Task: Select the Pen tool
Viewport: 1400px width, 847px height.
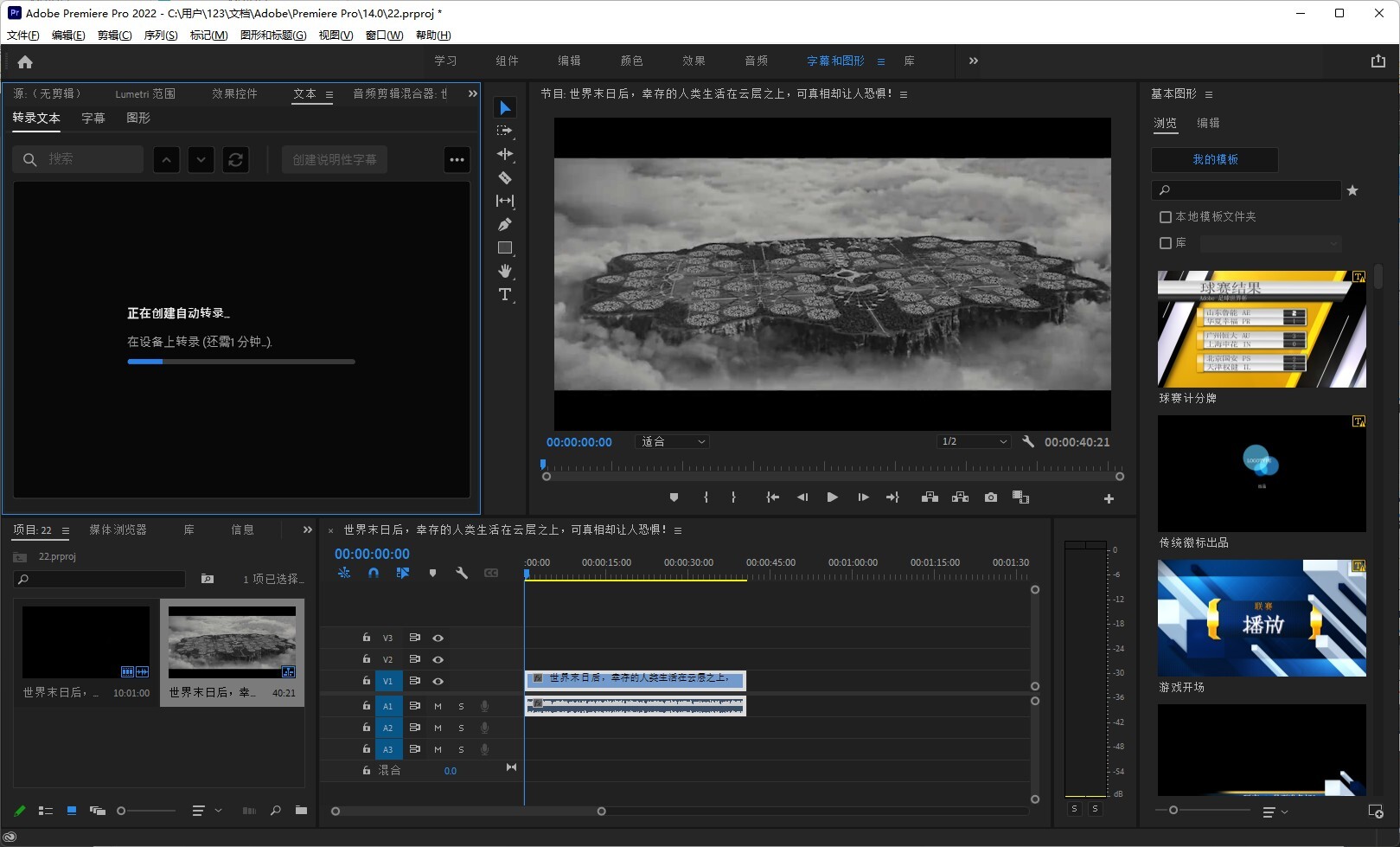Action: click(x=505, y=225)
